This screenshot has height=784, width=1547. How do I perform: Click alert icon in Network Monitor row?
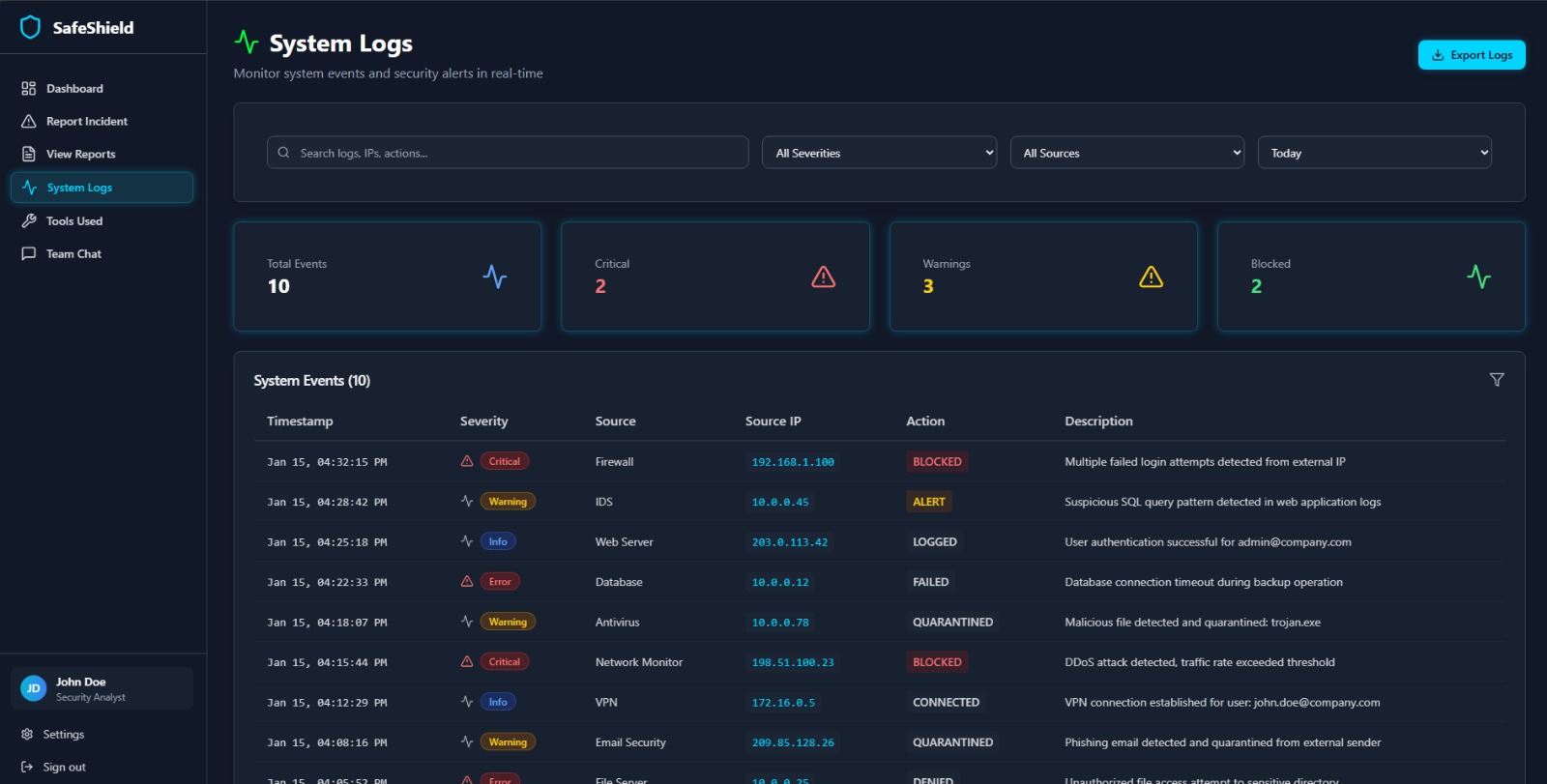pyautogui.click(x=467, y=661)
